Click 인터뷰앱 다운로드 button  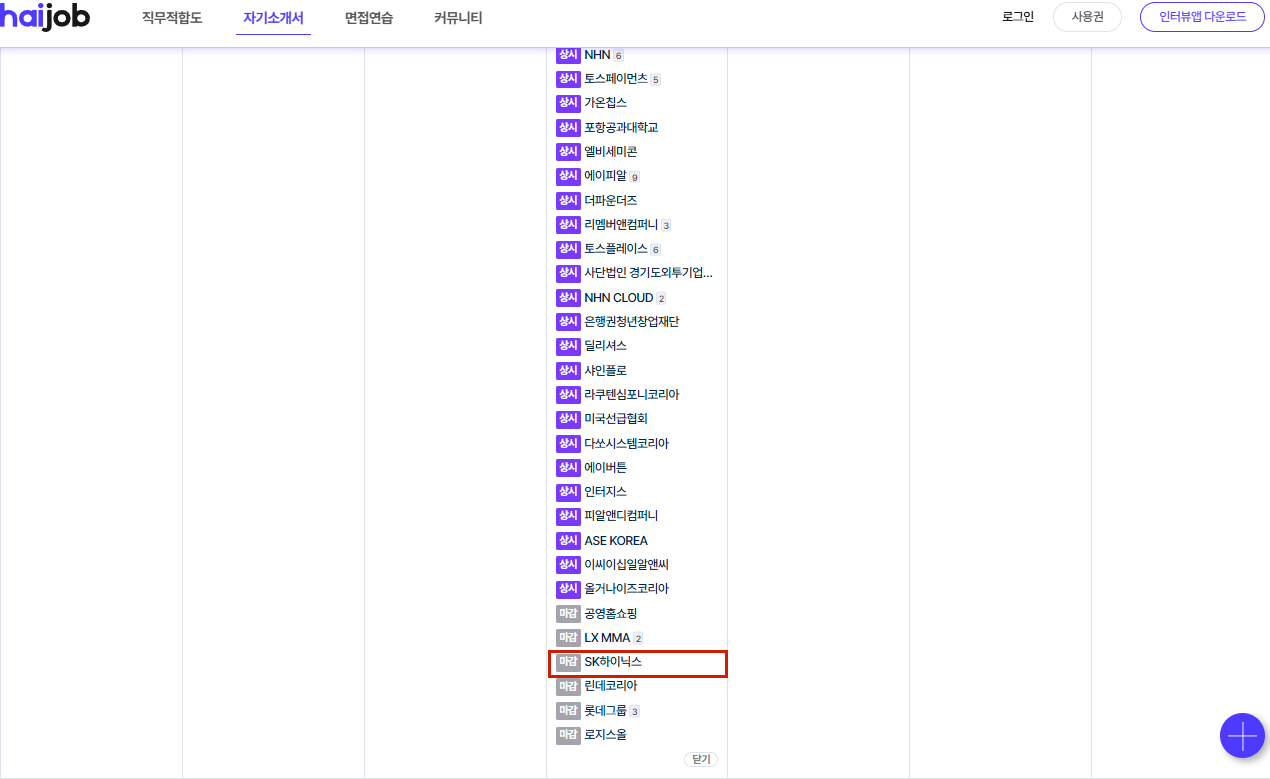coord(1202,17)
